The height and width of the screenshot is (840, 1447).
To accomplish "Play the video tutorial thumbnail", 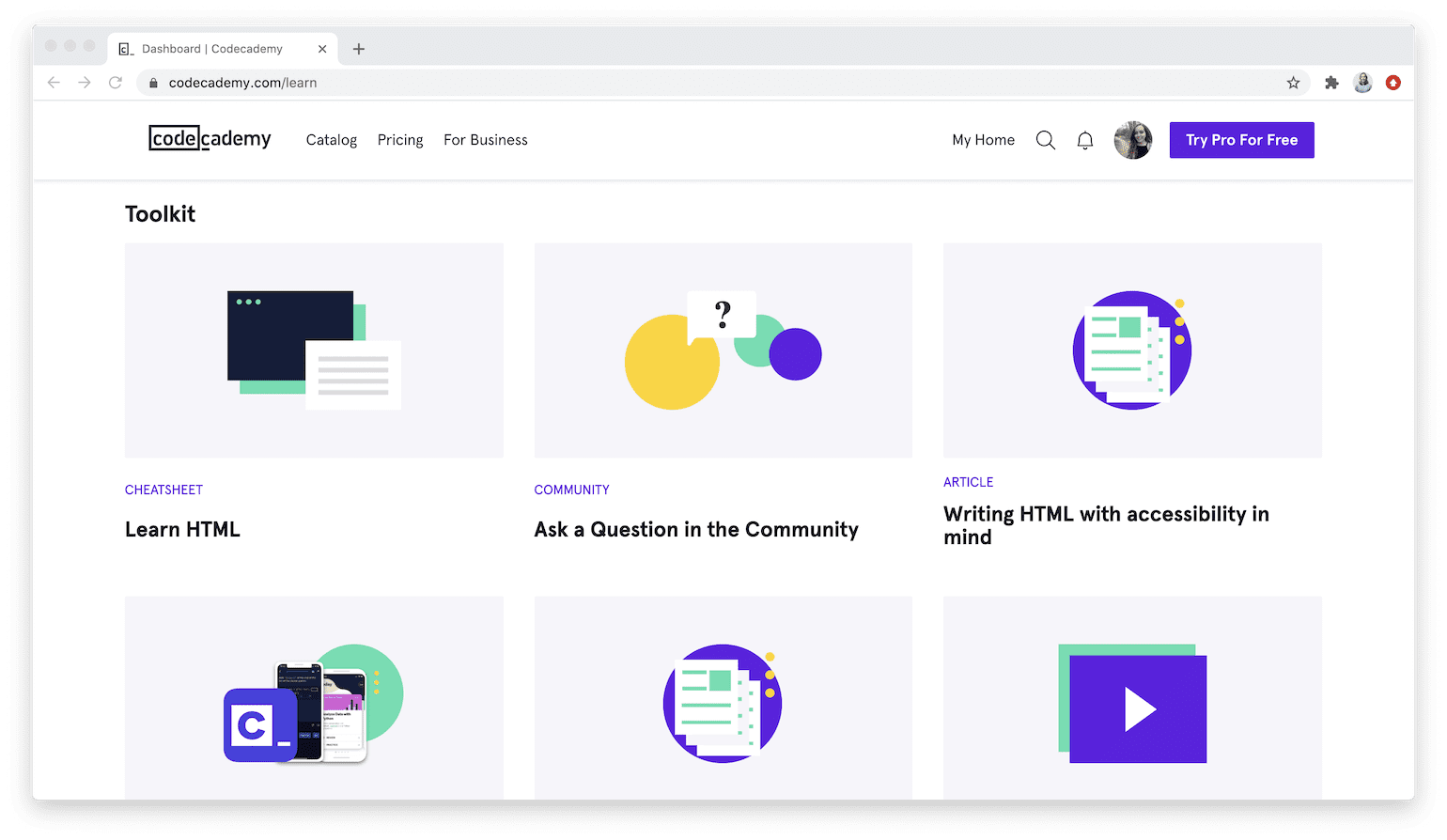I will click(x=1140, y=708).
